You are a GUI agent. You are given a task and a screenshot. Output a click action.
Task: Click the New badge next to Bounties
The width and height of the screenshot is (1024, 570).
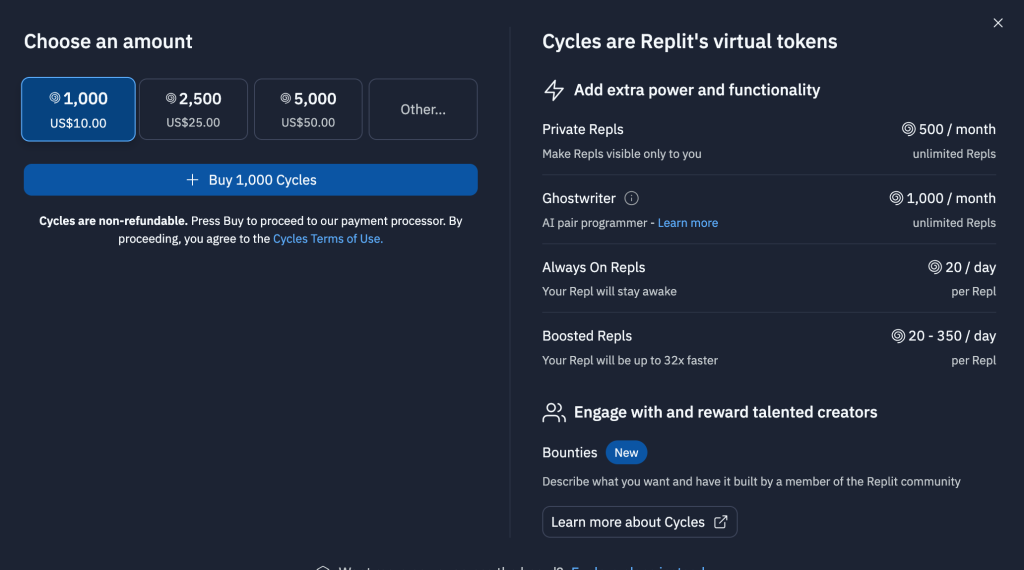626,452
